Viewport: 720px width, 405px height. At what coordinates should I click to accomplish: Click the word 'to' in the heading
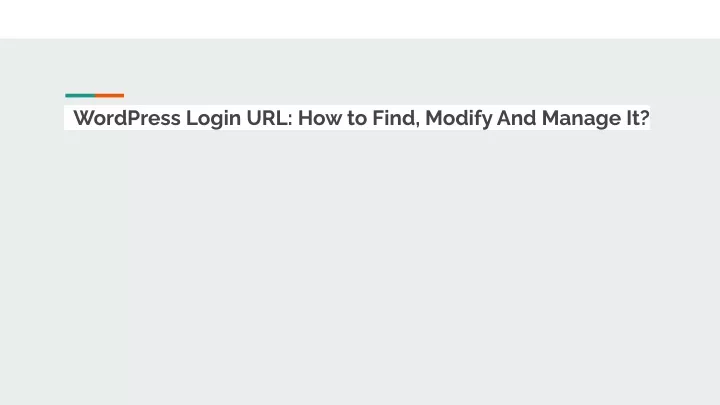[x=357, y=119]
